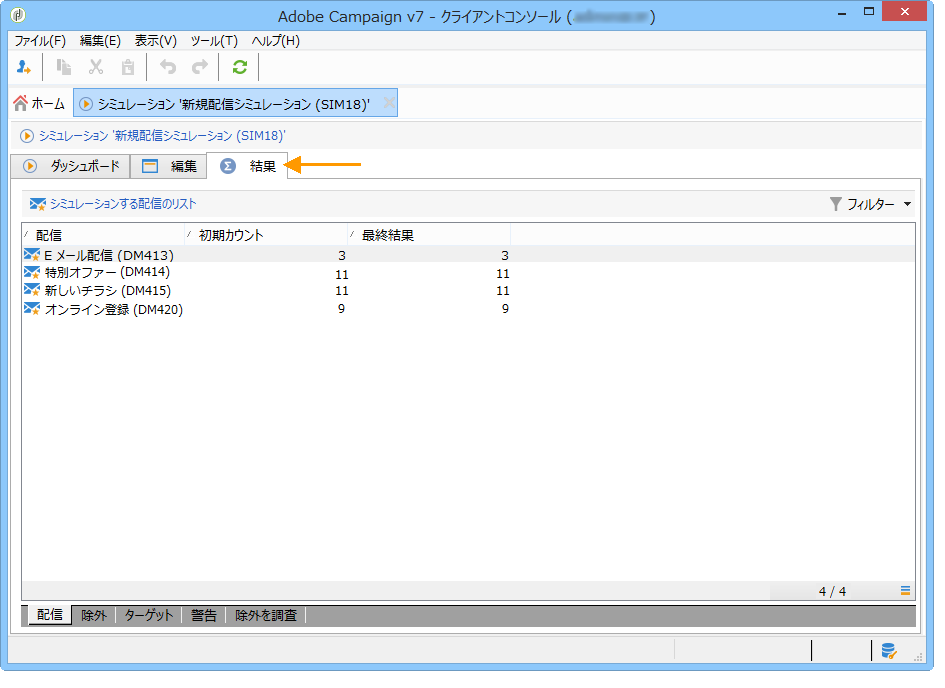The width and height of the screenshot is (945, 688).
Task: Open the 編集(E) menu
Action: 100,41
